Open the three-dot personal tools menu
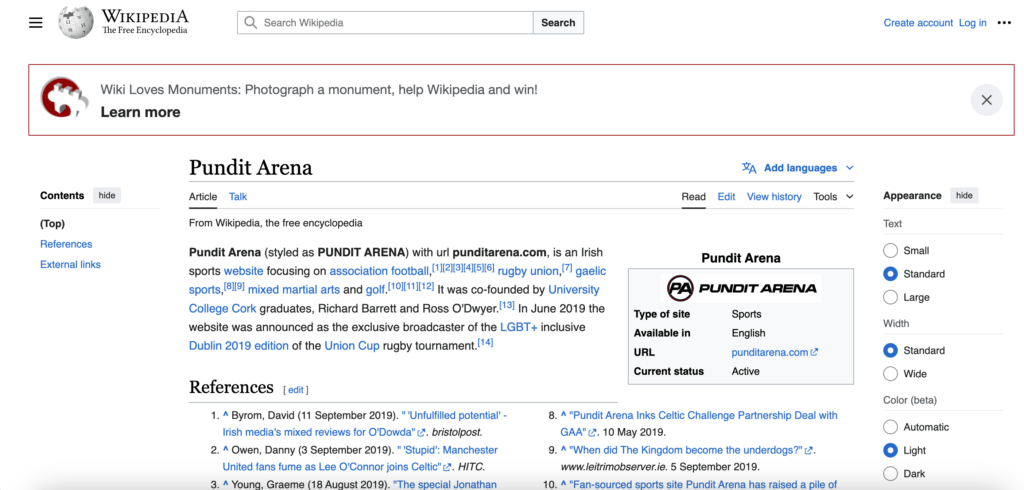Screen dimensions: 1024x490 (x=1004, y=23)
